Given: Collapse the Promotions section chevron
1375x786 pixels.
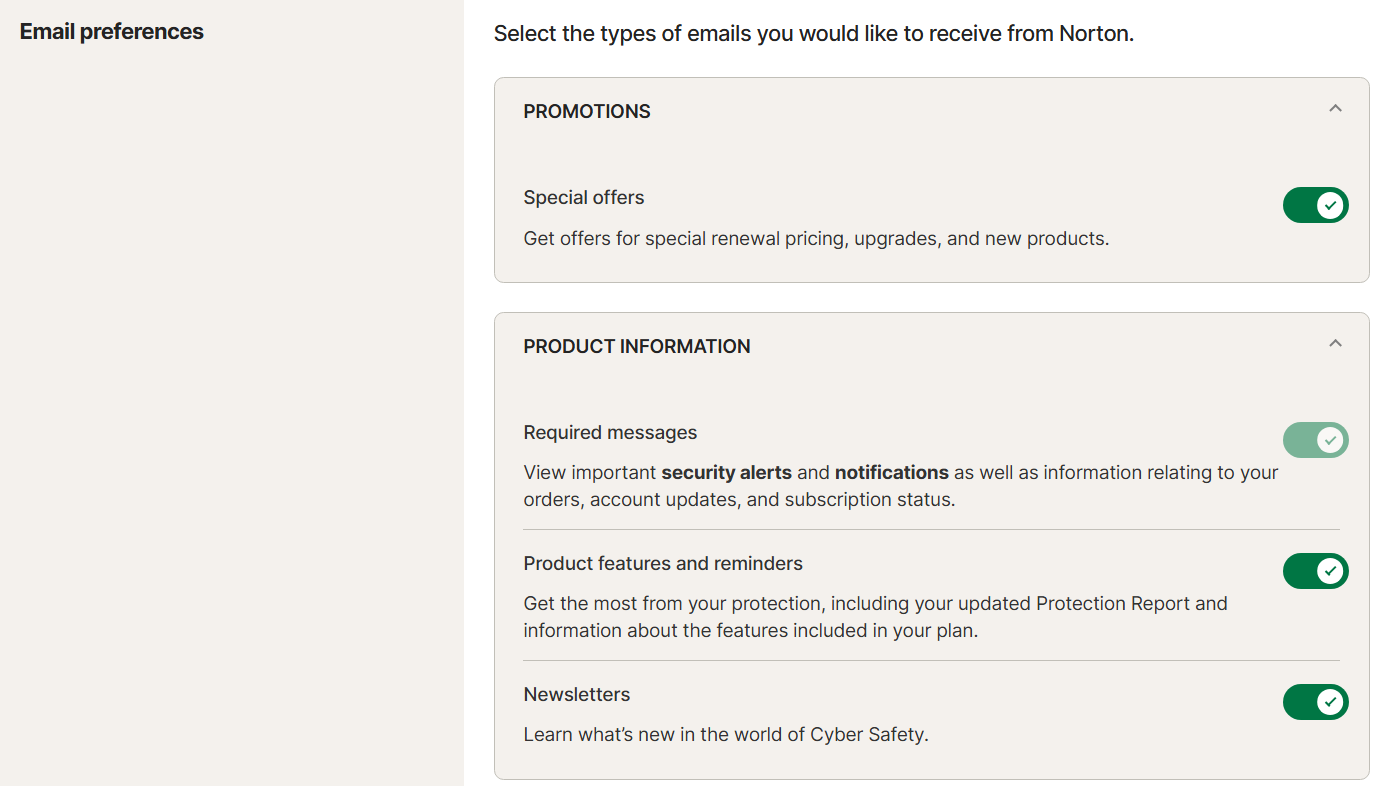Looking at the screenshot, I should pyautogui.click(x=1335, y=108).
